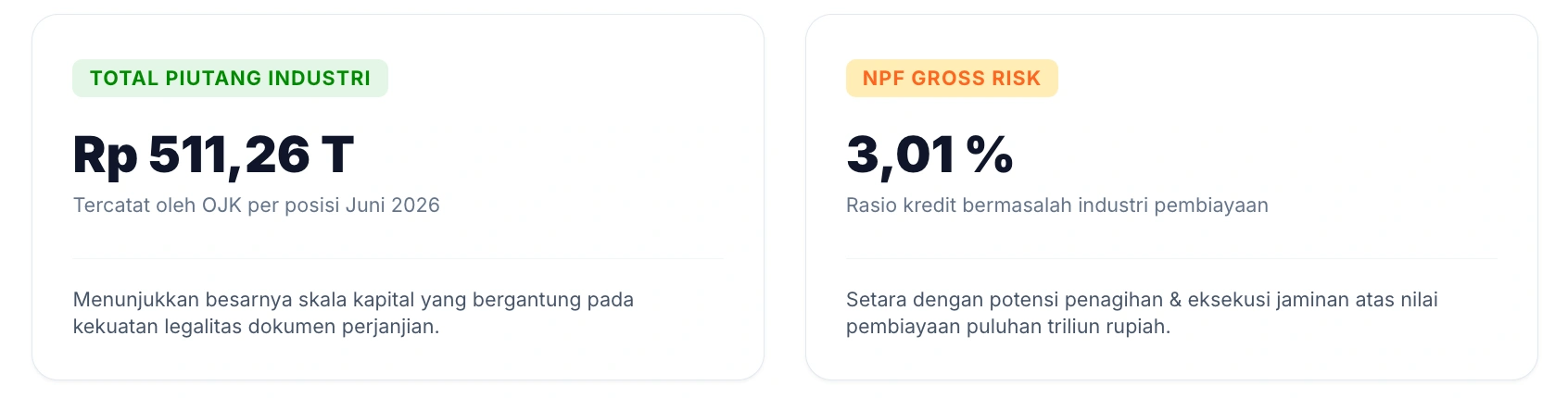
Task: Click the divider line in the piutang card
Action: click(398, 258)
